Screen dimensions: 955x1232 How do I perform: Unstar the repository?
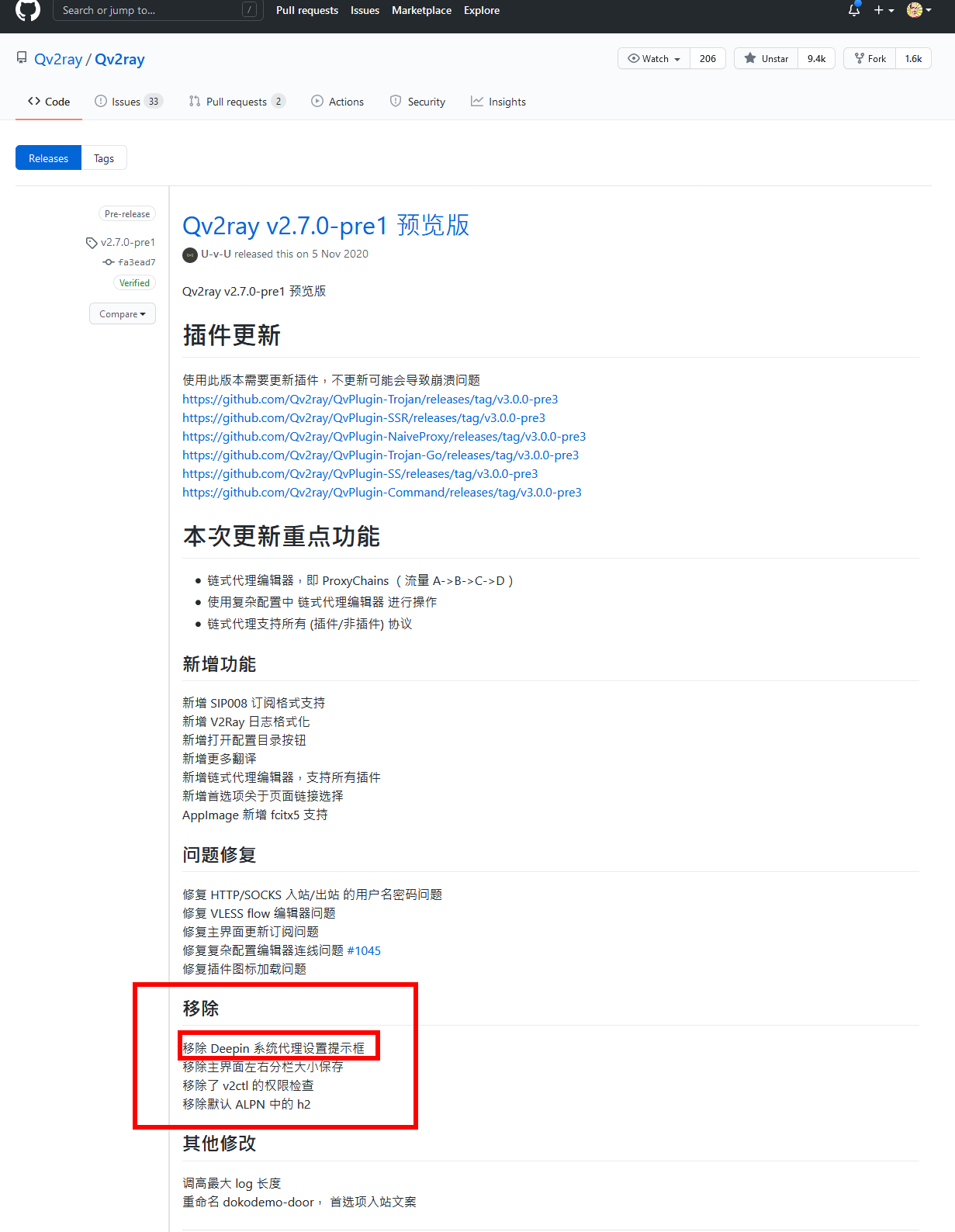coord(766,59)
